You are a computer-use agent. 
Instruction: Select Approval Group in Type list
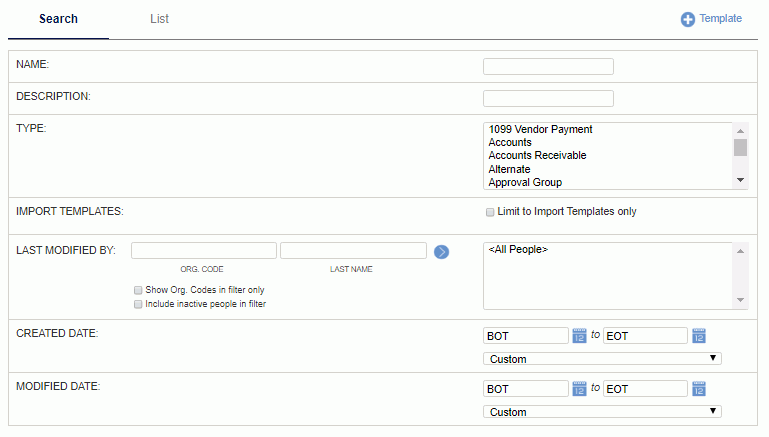tap(525, 182)
